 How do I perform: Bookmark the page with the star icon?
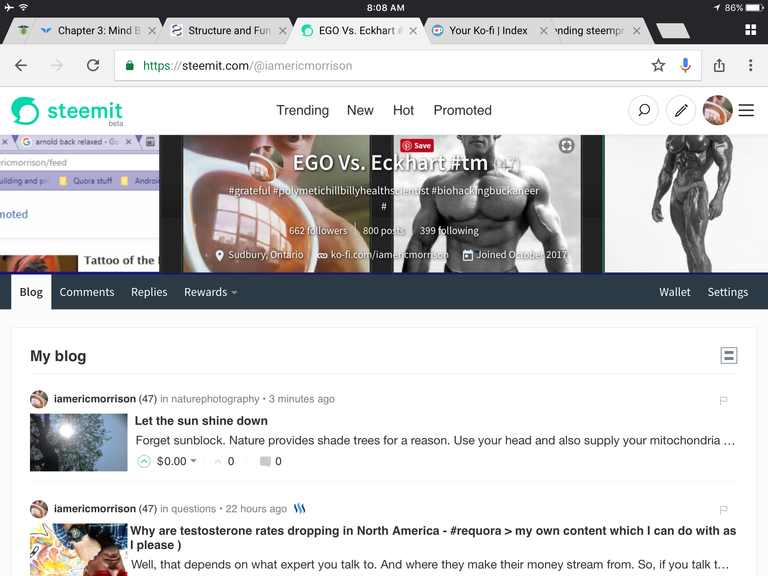point(658,65)
